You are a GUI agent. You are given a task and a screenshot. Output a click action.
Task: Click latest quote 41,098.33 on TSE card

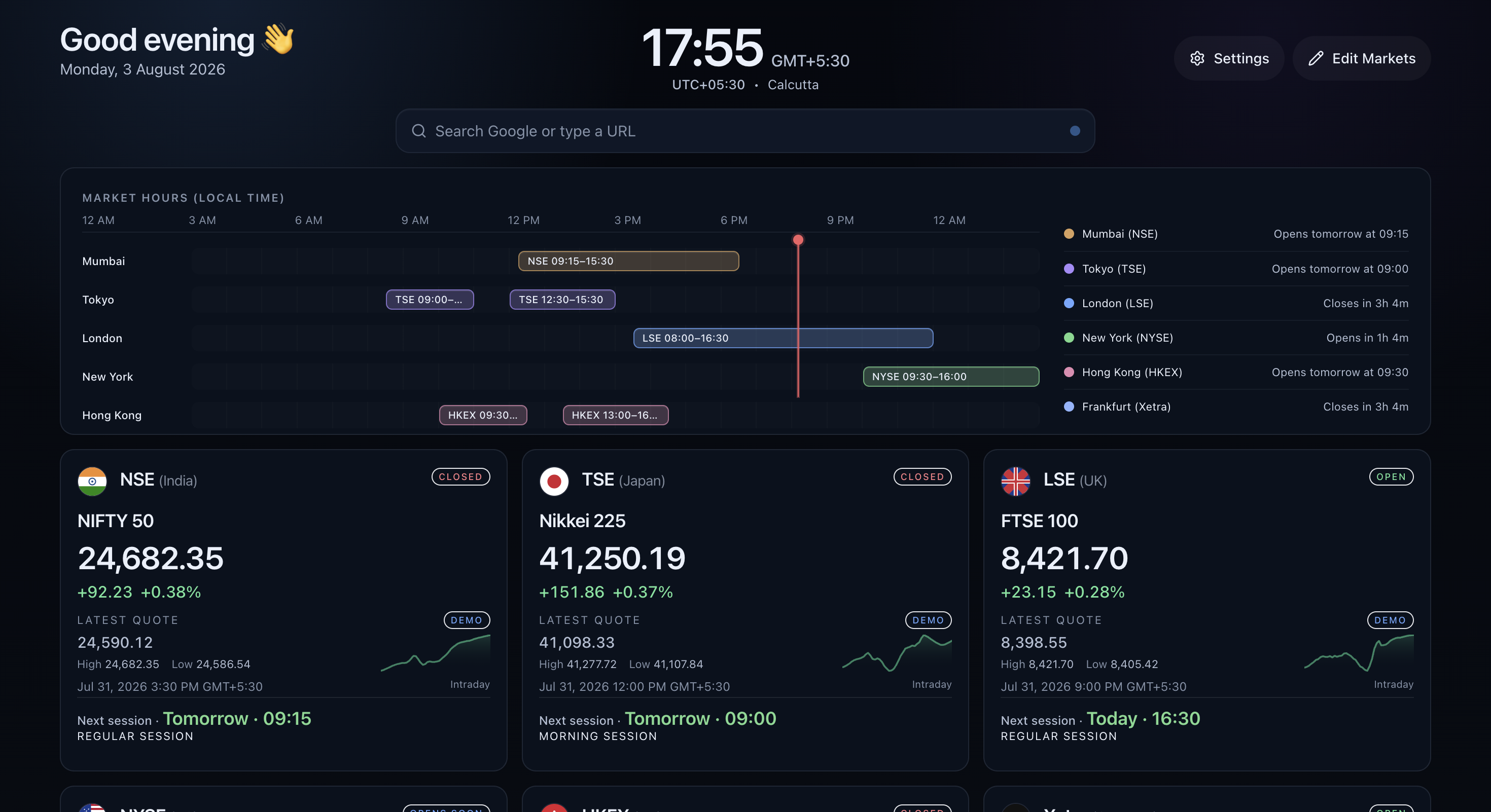[x=577, y=643]
